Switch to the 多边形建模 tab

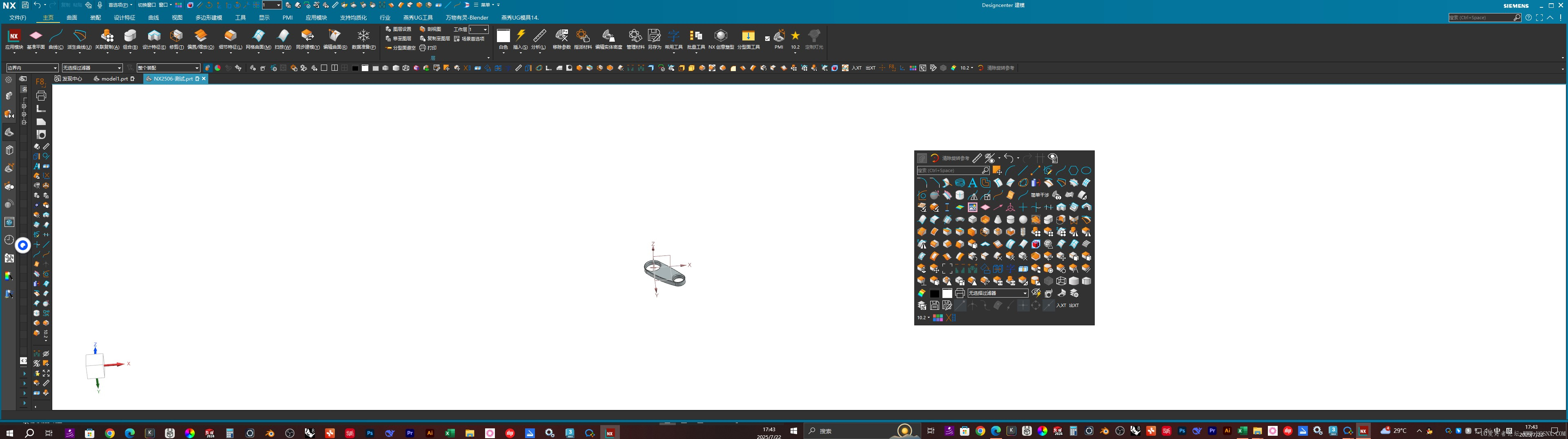(209, 18)
